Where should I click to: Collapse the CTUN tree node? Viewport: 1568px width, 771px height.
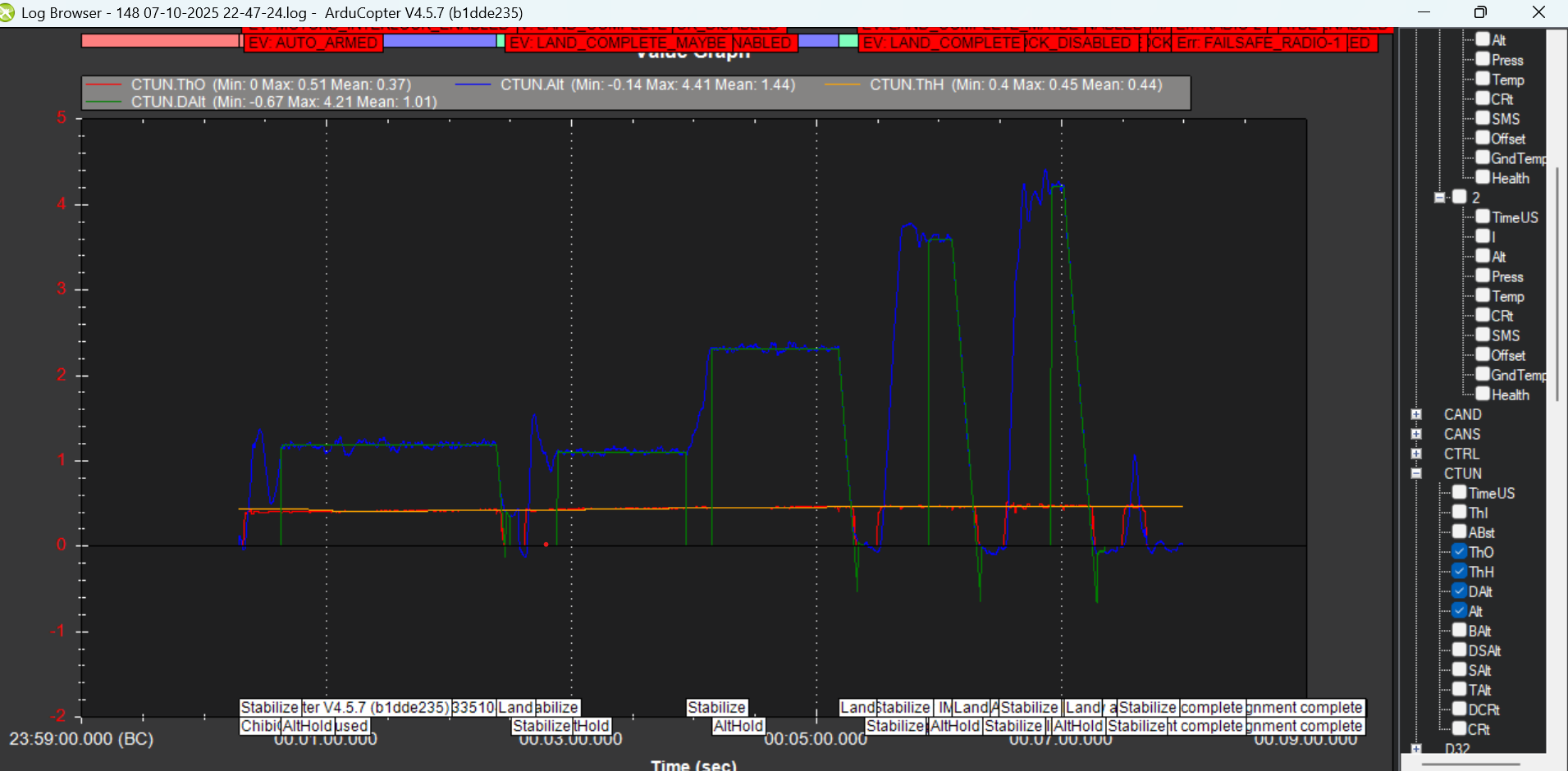pyautogui.click(x=1416, y=473)
